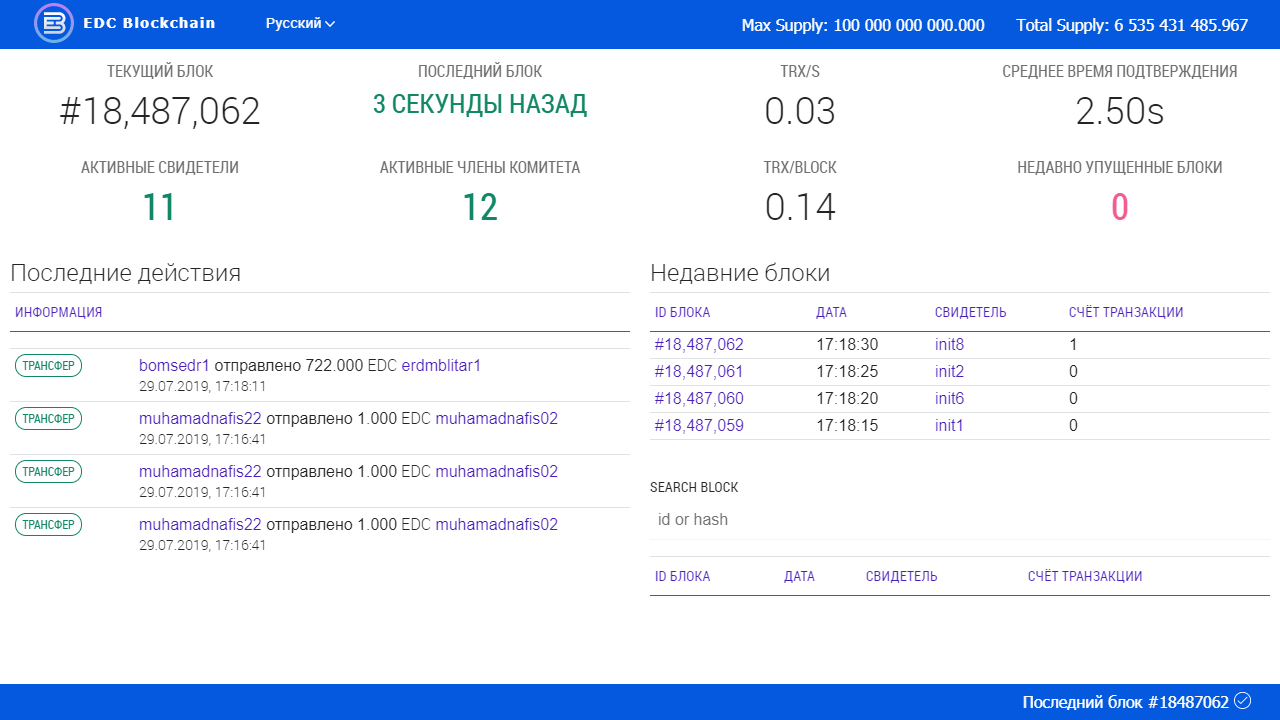Screen dimensions: 1280x720
Task: Open the Русский language dropdown
Action: click(x=300, y=23)
